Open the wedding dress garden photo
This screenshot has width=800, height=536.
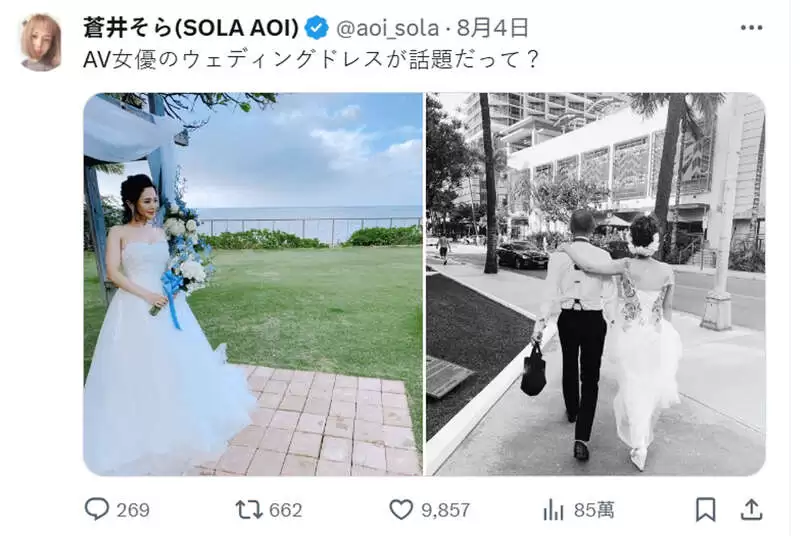tap(253, 284)
